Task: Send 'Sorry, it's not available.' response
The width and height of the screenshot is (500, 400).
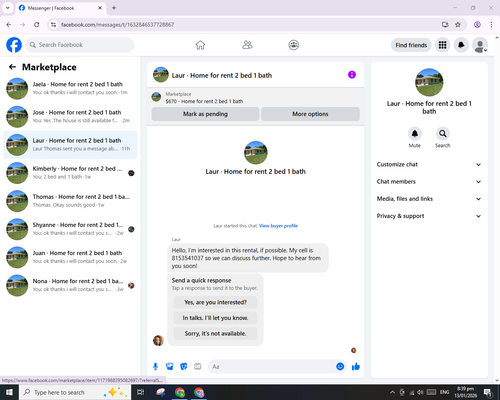Action: [215, 333]
